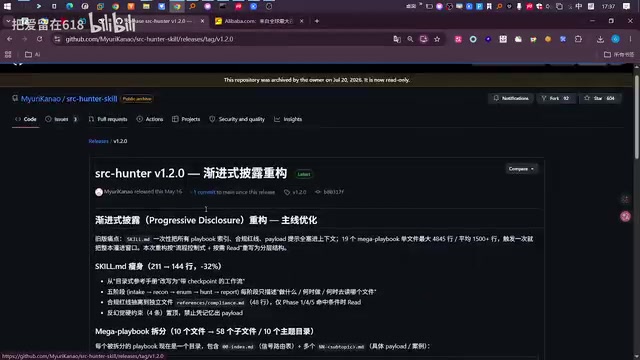Open the AI bookmarks folder
640x360 pixels.
pyautogui.click(x=33, y=54)
